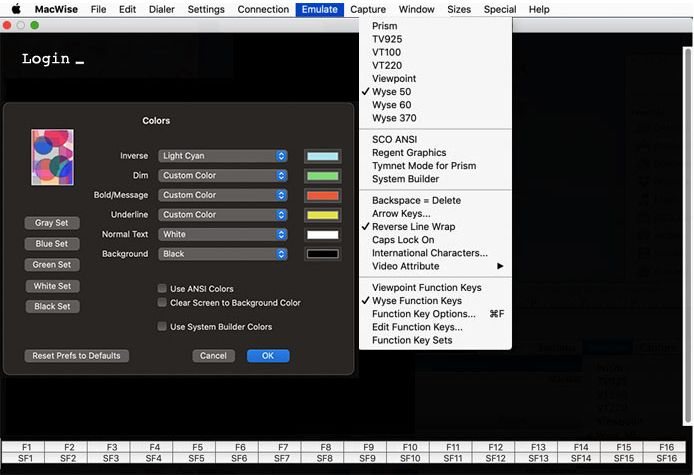Toggle Clear Screen to Background Color

[162, 302]
